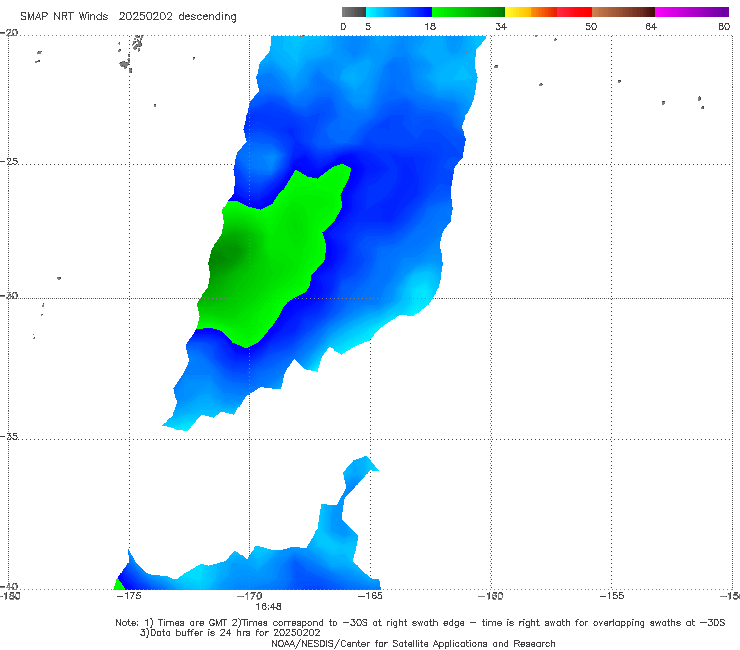Click the color bar label "34"
The height and width of the screenshot is (650, 740).
(x=501, y=27)
